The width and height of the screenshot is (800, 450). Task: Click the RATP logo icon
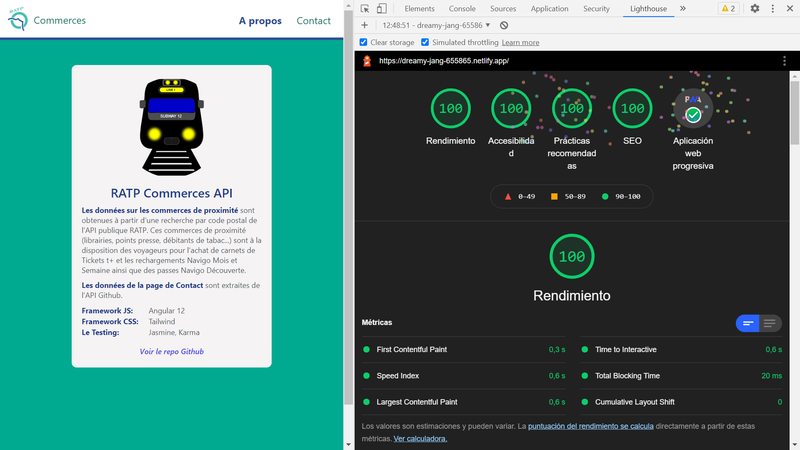(x=18, y=19)
